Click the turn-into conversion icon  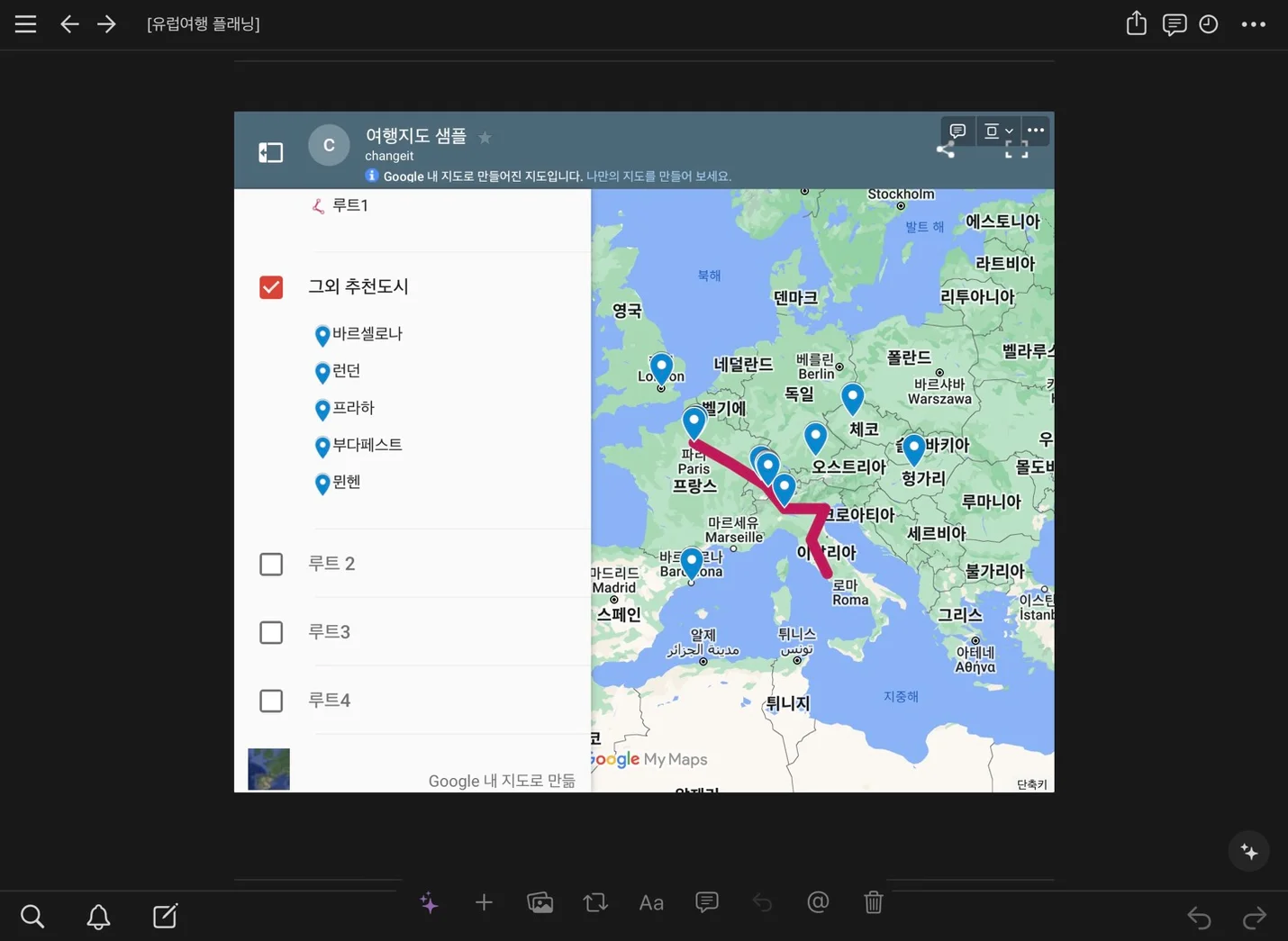coord(595,902)
